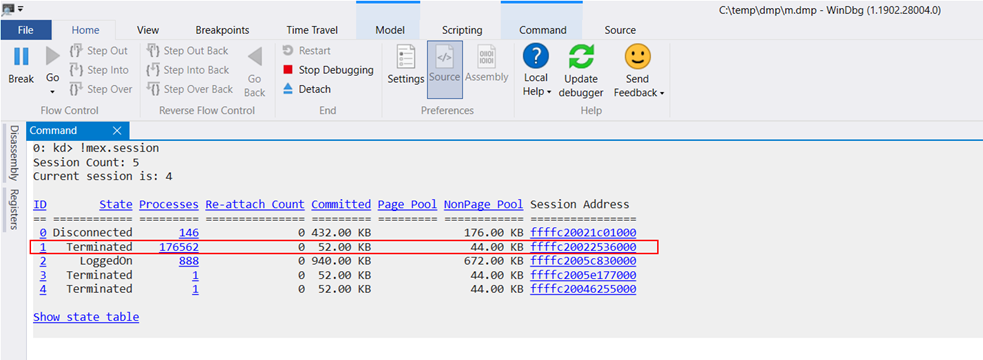
Task: Click the WinDbg app icon in title bar
Action: coord(8,8)
